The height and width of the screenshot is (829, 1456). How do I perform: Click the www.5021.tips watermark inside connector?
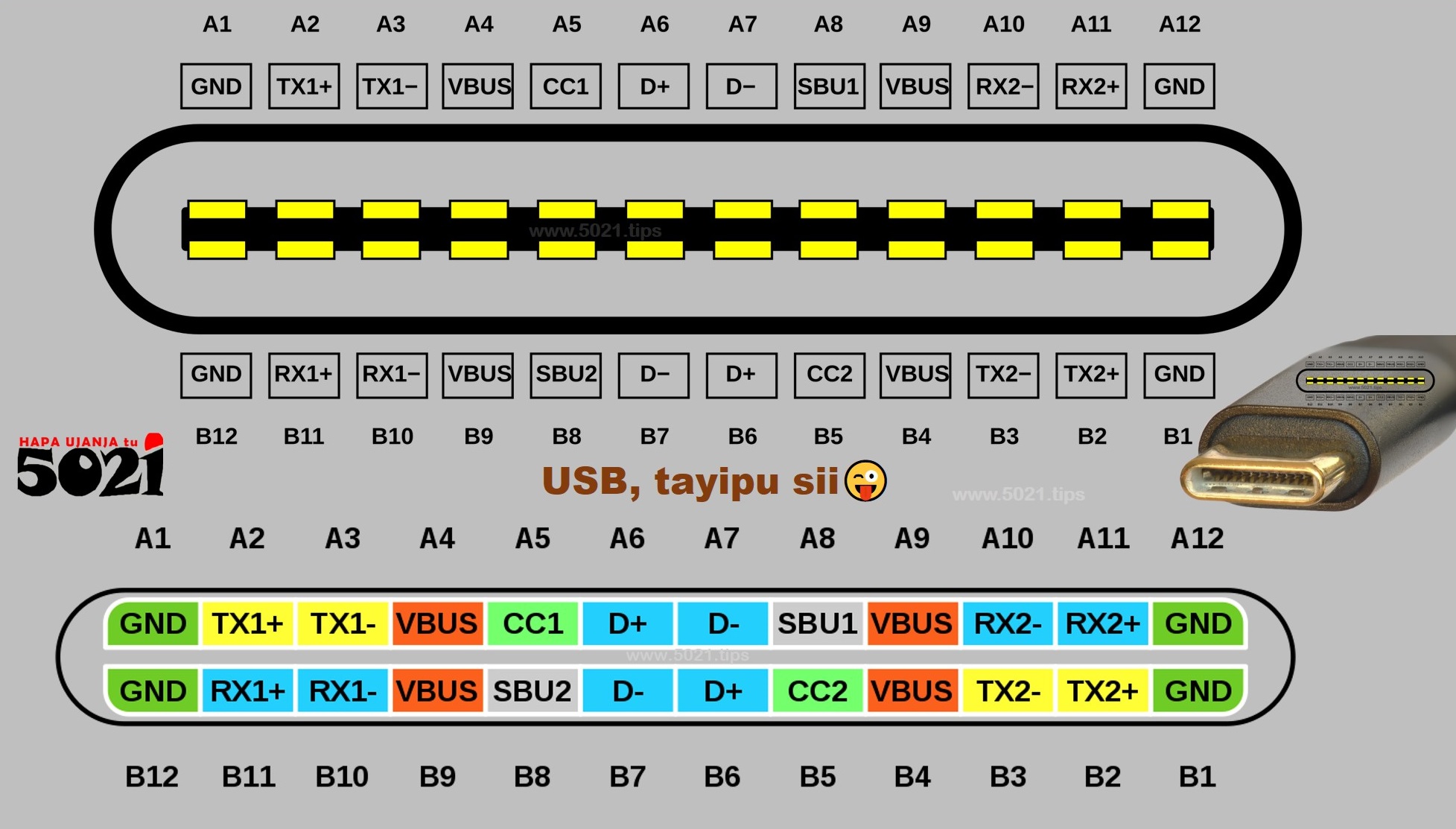595,230
